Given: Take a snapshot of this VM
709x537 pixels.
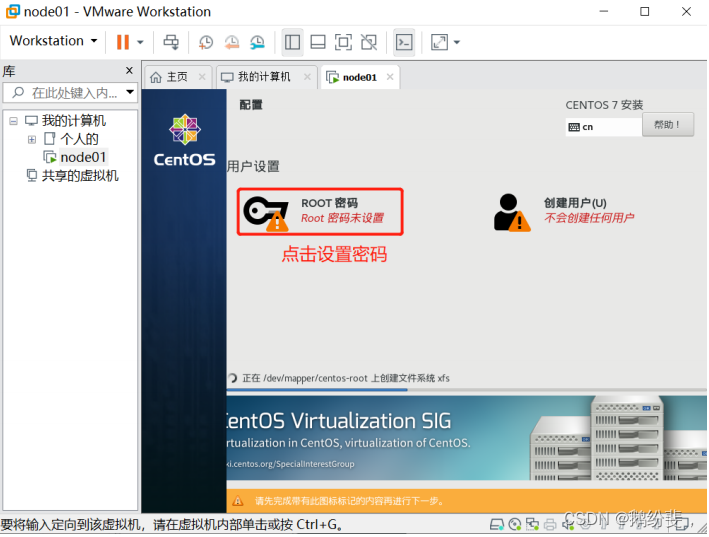Looking at the screenshot, I should point(206,42).
